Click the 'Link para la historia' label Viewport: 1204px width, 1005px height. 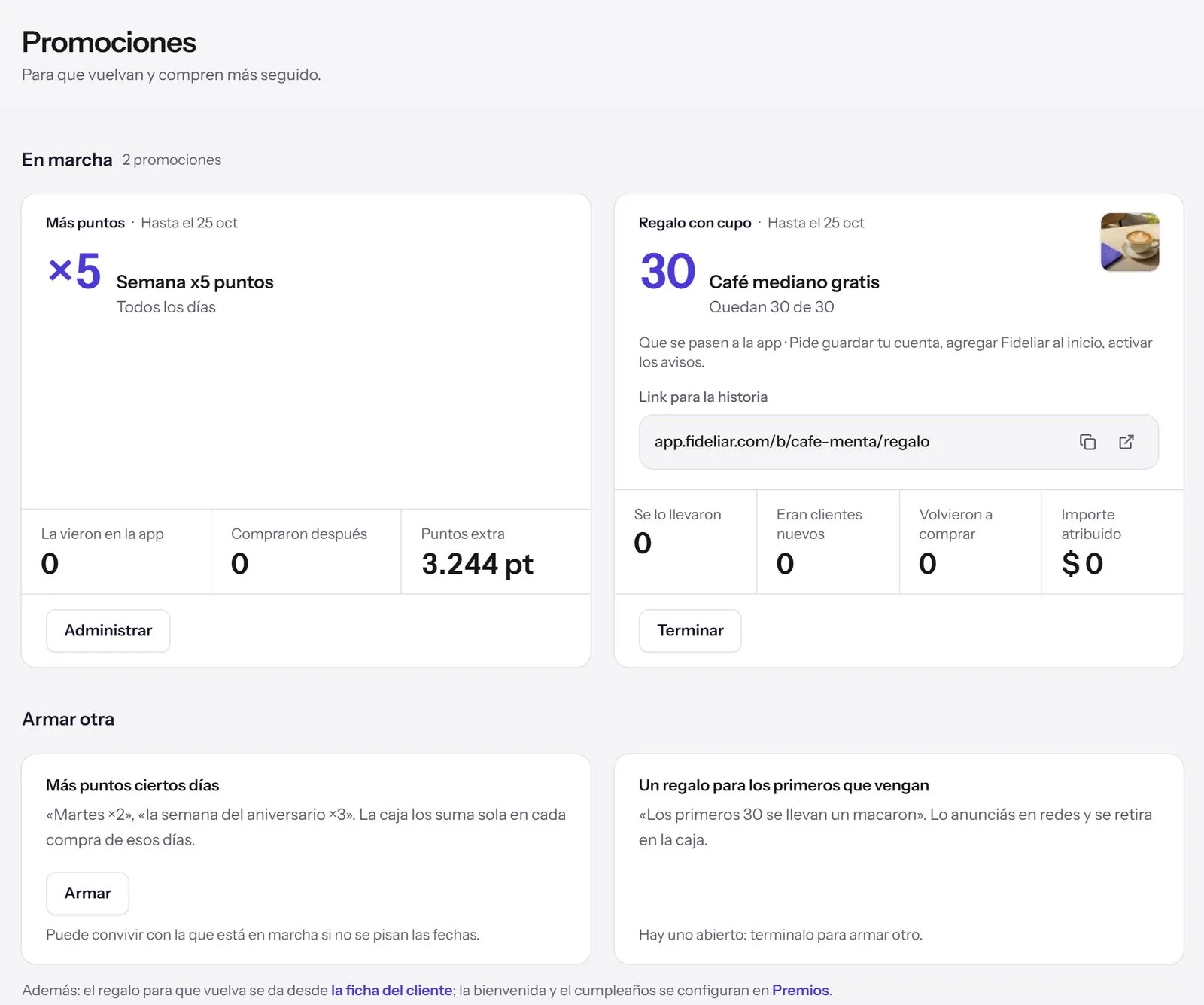coord(703,397)
